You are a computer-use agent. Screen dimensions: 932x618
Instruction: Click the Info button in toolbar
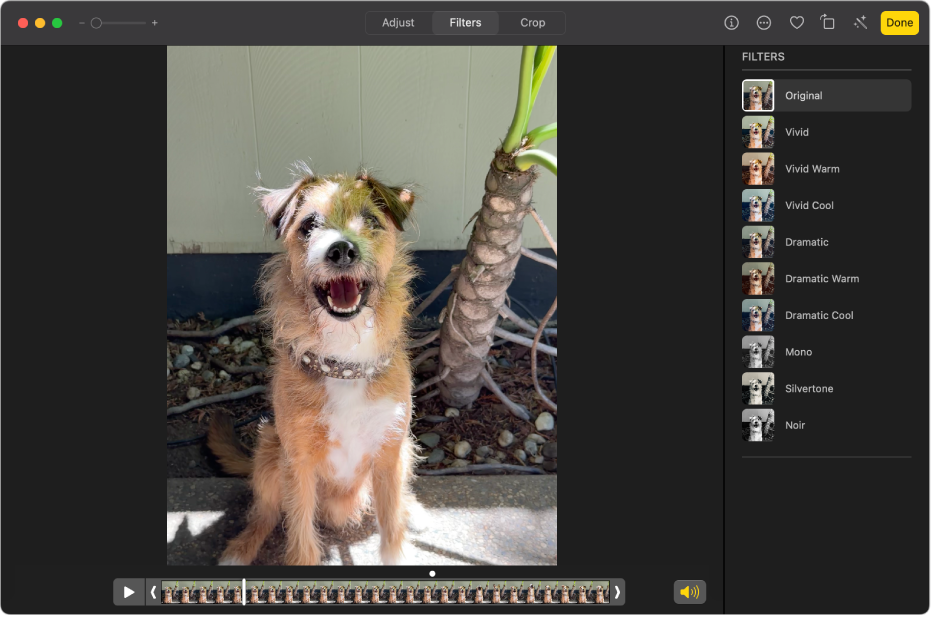(731, 23)
